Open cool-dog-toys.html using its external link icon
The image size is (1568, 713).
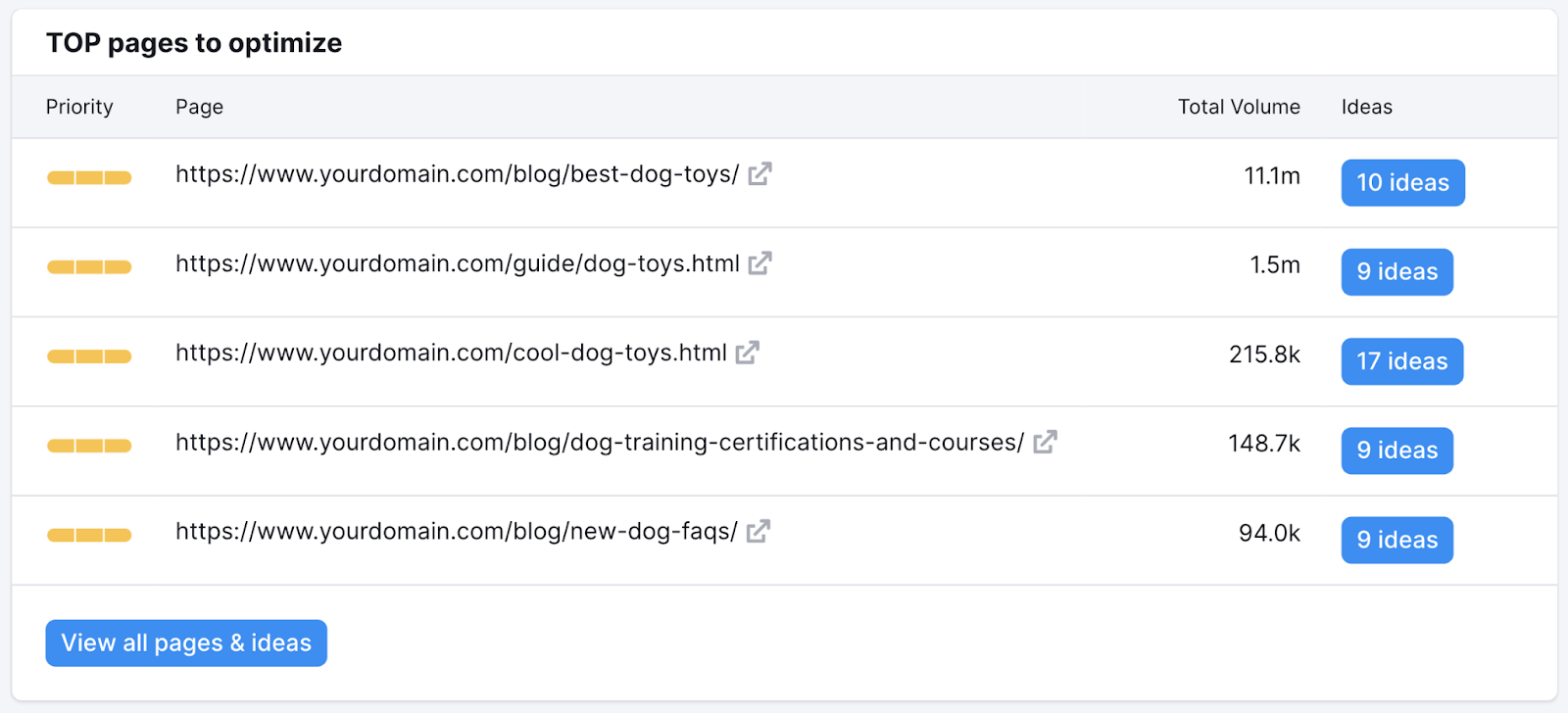pos(748,352)
